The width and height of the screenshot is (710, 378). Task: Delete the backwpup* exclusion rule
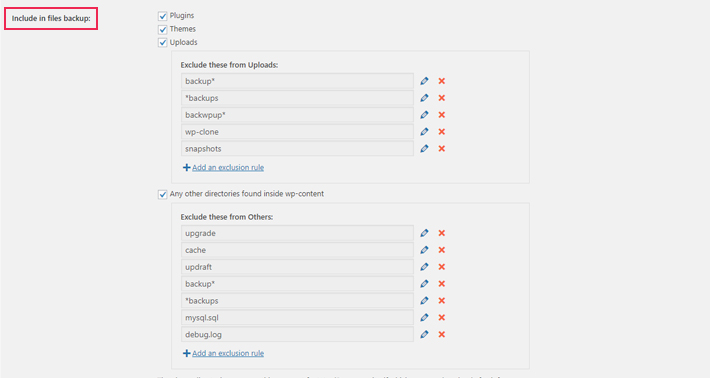tap(441, 115)
